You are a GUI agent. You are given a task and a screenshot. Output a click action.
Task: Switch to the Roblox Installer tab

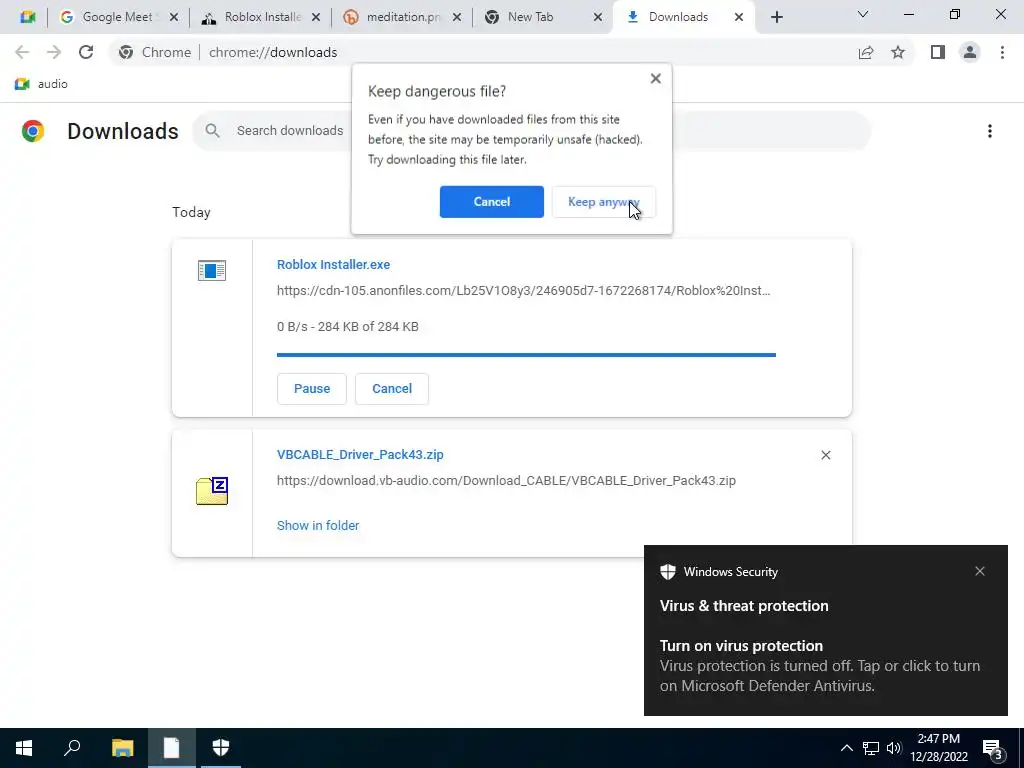coord(262,17)
